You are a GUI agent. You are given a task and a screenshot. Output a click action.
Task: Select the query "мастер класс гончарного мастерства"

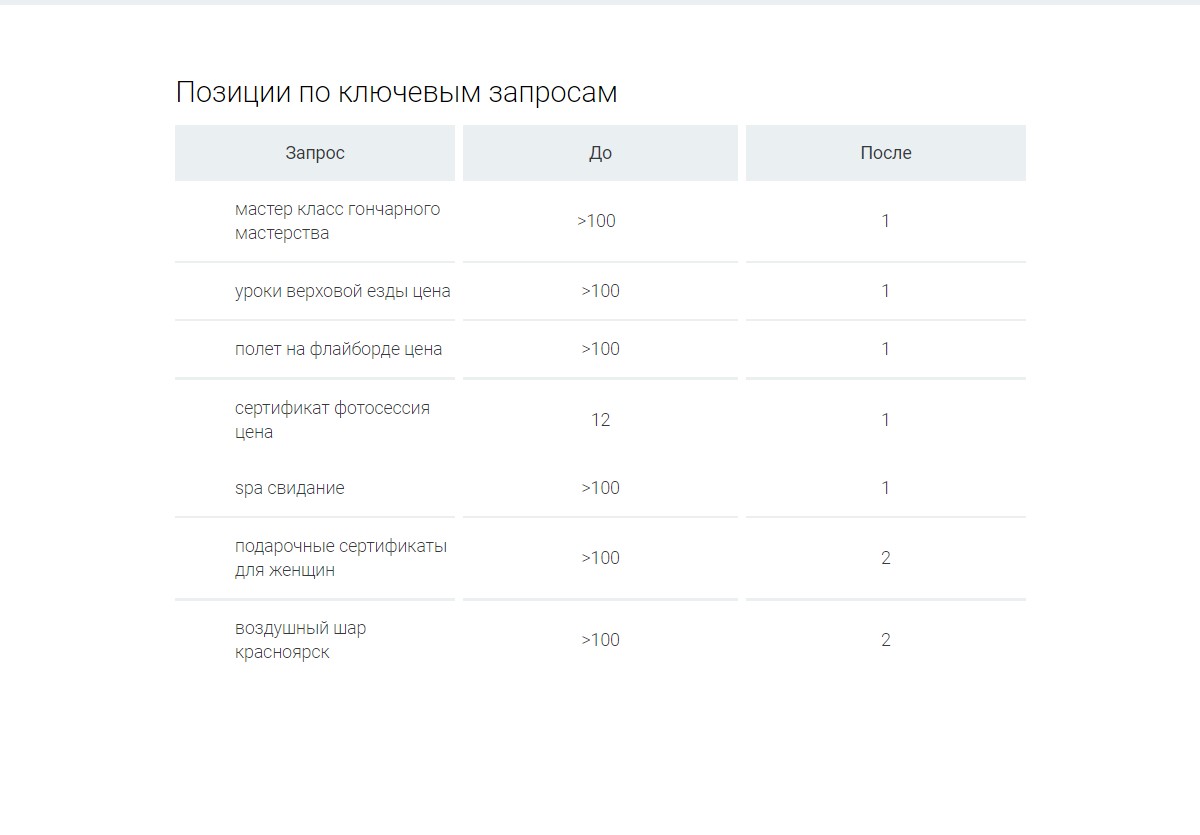click(x=337, y=221)
